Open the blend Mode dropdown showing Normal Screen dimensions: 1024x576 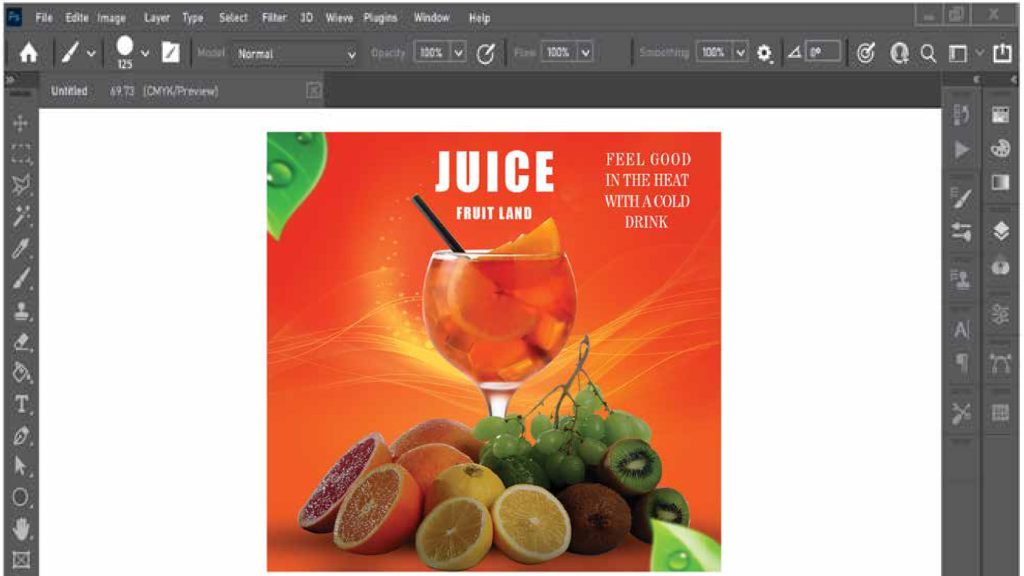[x=296, y=54]
